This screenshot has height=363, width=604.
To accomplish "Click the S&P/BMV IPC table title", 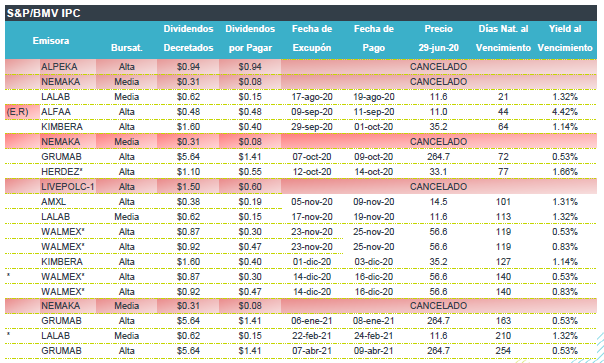I will pos(44,13).
